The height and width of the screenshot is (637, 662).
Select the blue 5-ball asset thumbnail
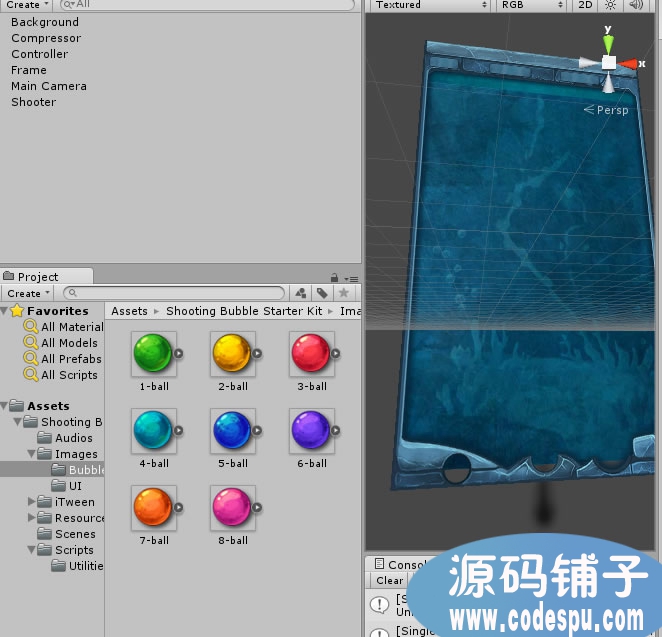232,430
